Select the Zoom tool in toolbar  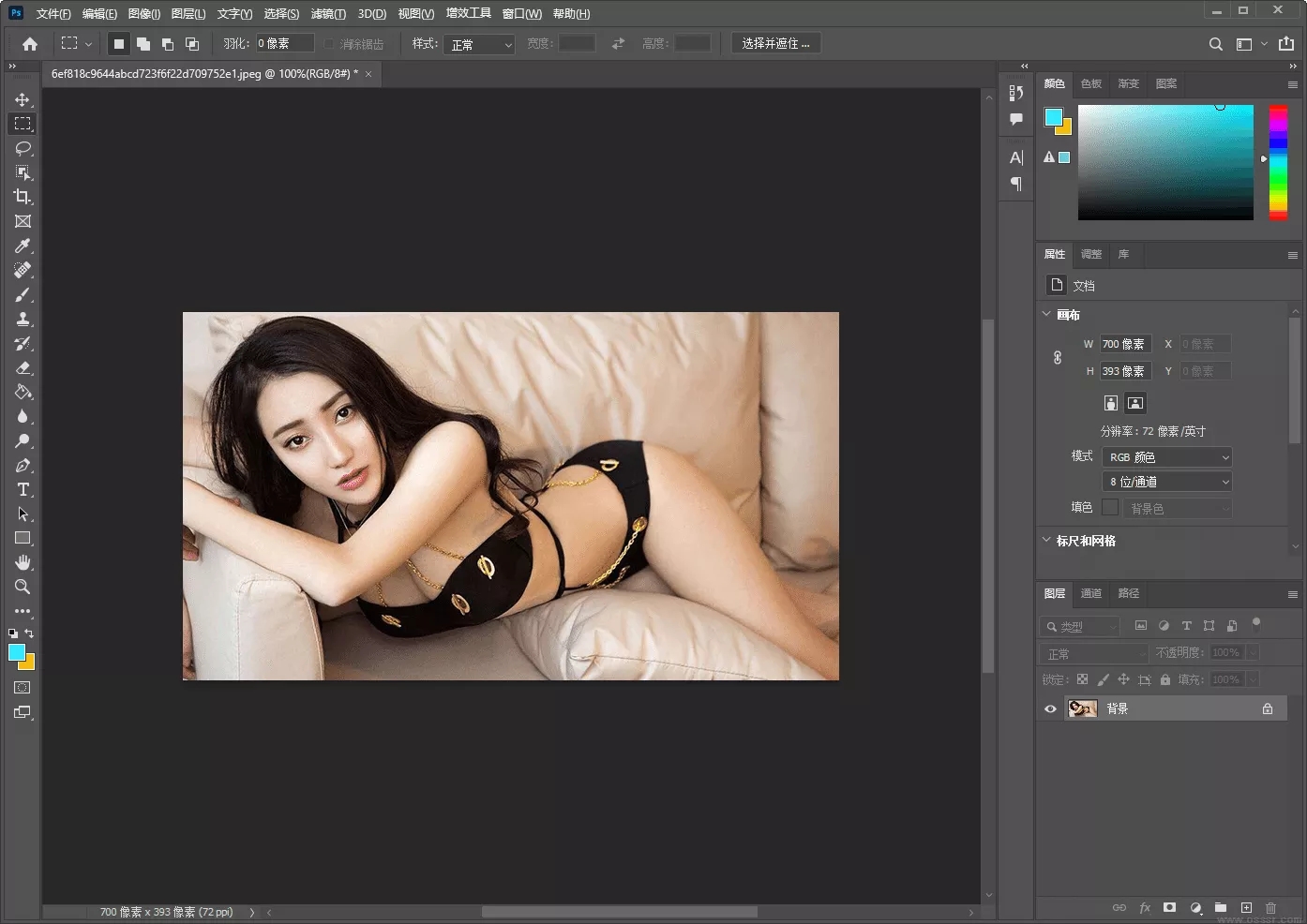pos(23,587)
